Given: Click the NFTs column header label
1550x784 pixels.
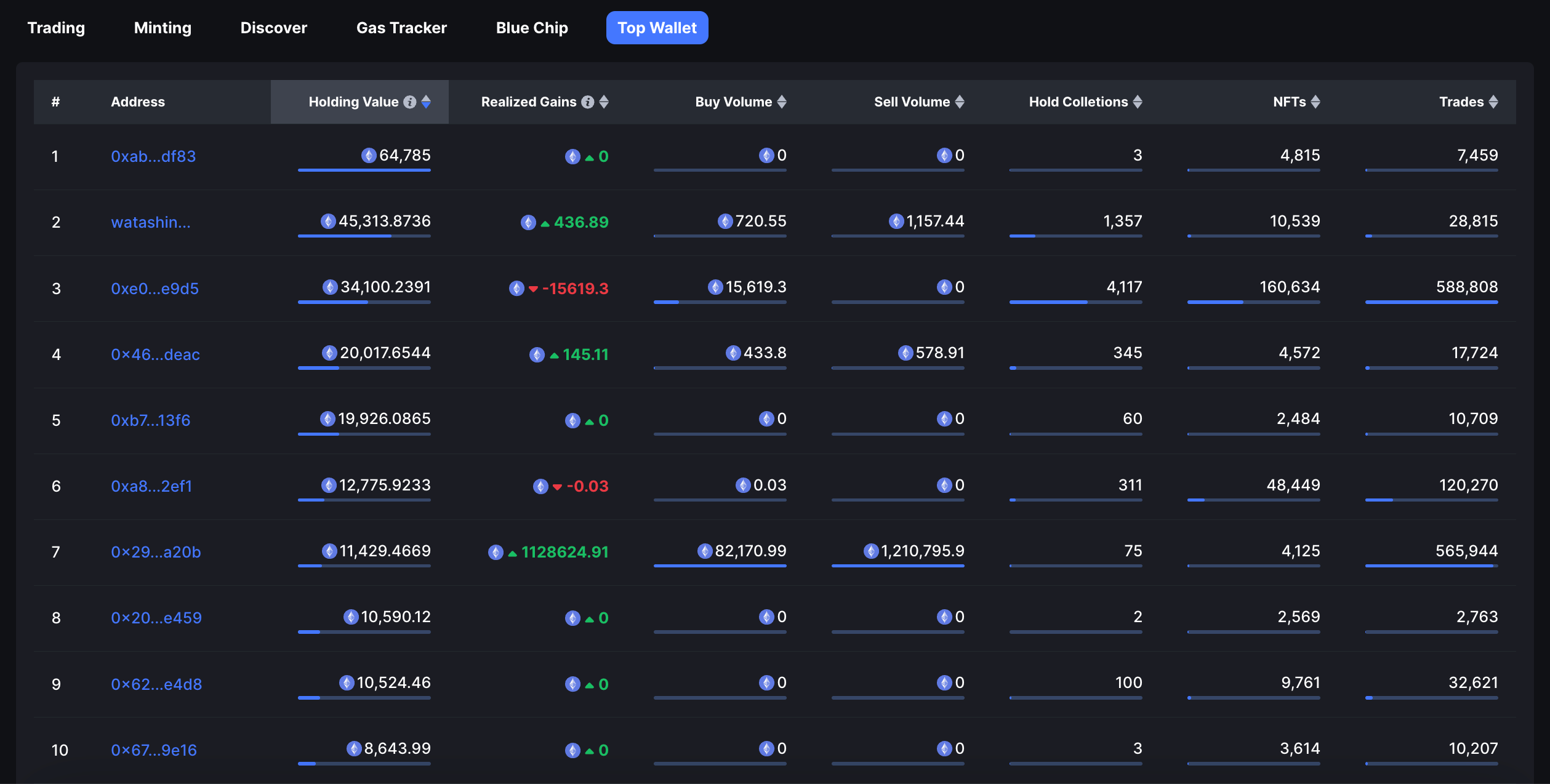Looking at the screenshot, I should pos(1289,102).
